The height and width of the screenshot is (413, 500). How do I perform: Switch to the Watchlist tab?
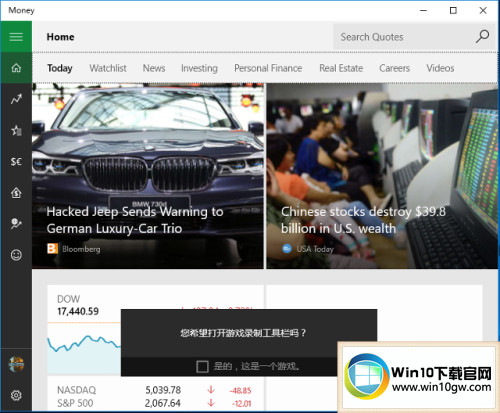[x=108, y=68]
